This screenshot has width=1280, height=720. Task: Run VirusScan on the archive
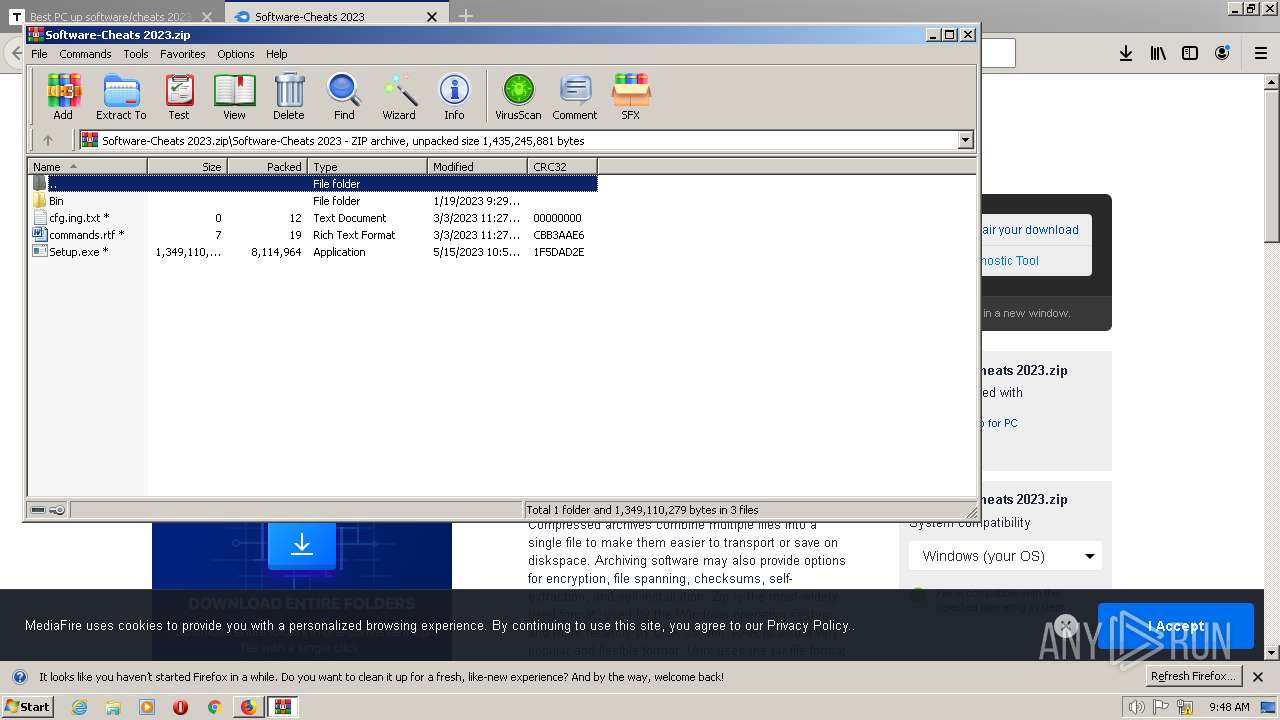(518, 97)
